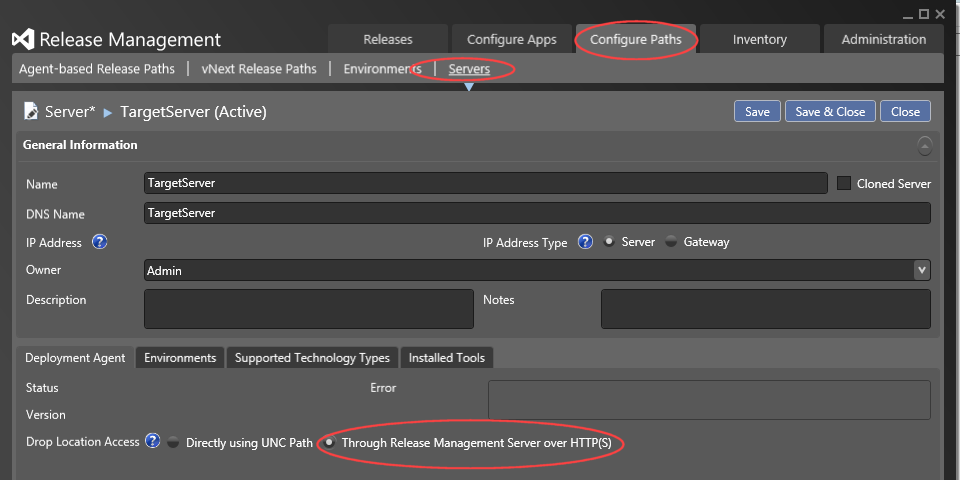Image resolution: width=960 pixels, height=480 pixels.
Task: Maximize the Release Management window
Action: 924,13
